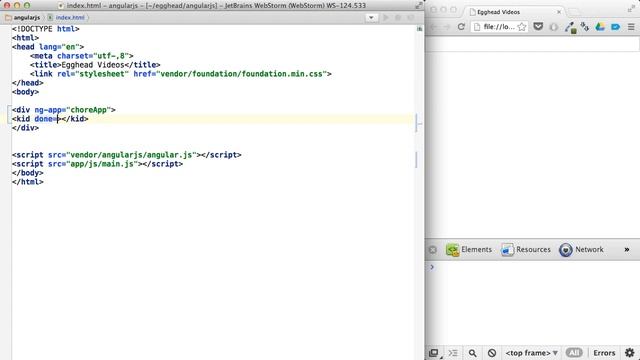
Task: Click the foundation.min.css link line
Action: point(181,74)
